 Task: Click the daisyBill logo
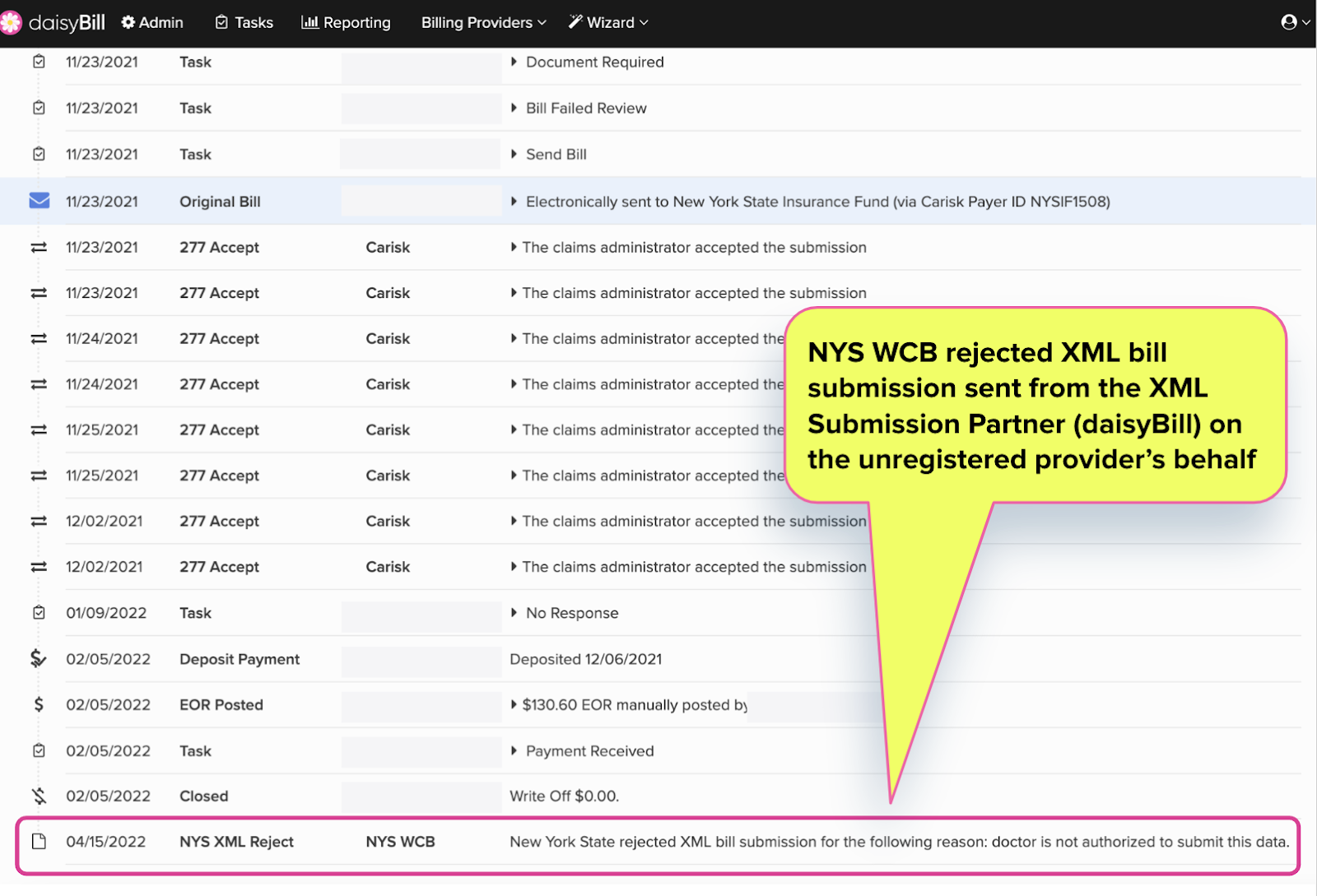(53, 22)
